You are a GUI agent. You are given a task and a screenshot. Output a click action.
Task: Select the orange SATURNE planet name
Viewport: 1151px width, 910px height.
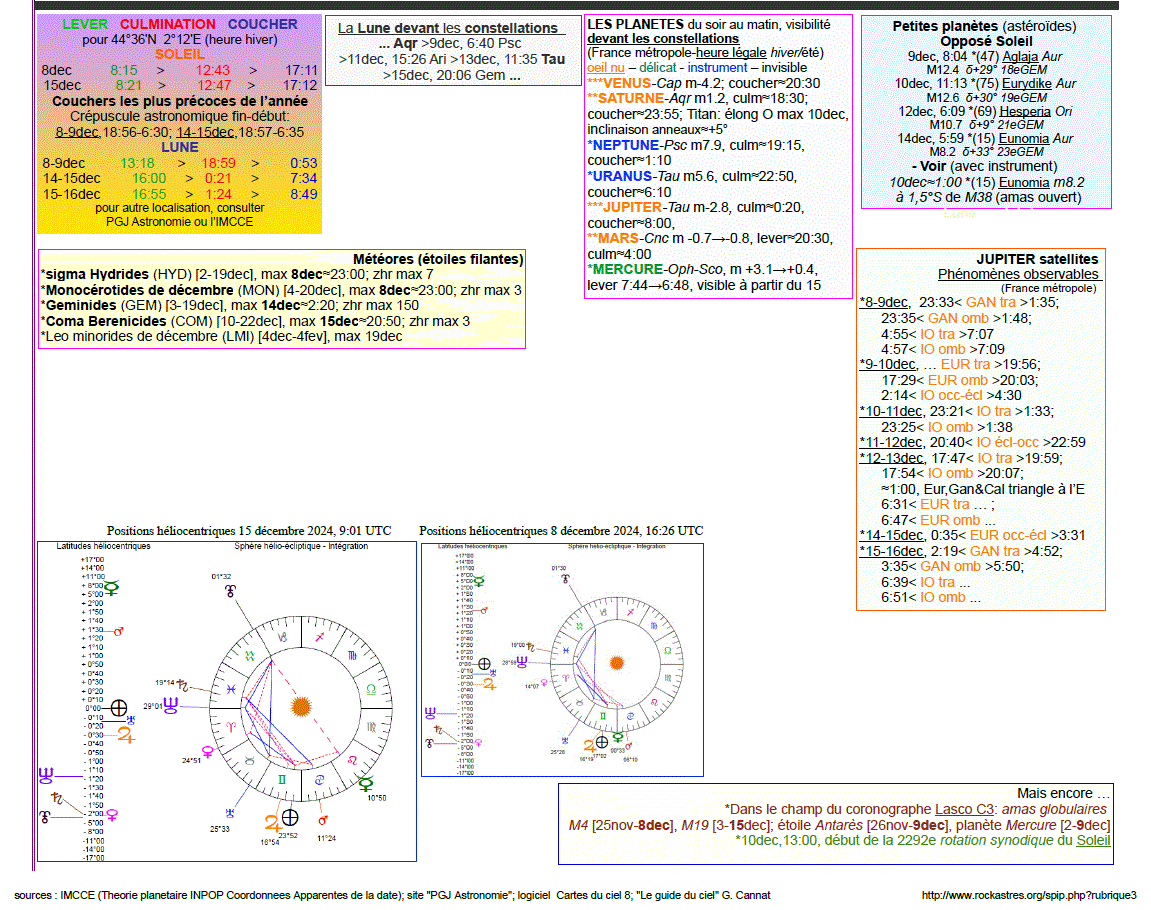[631, 98]
